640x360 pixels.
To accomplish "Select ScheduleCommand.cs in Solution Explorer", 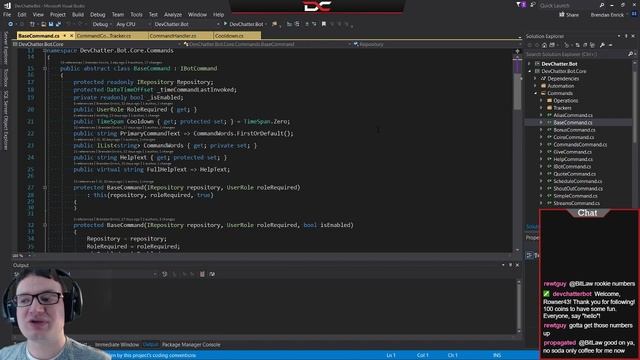I will point(578,182).
